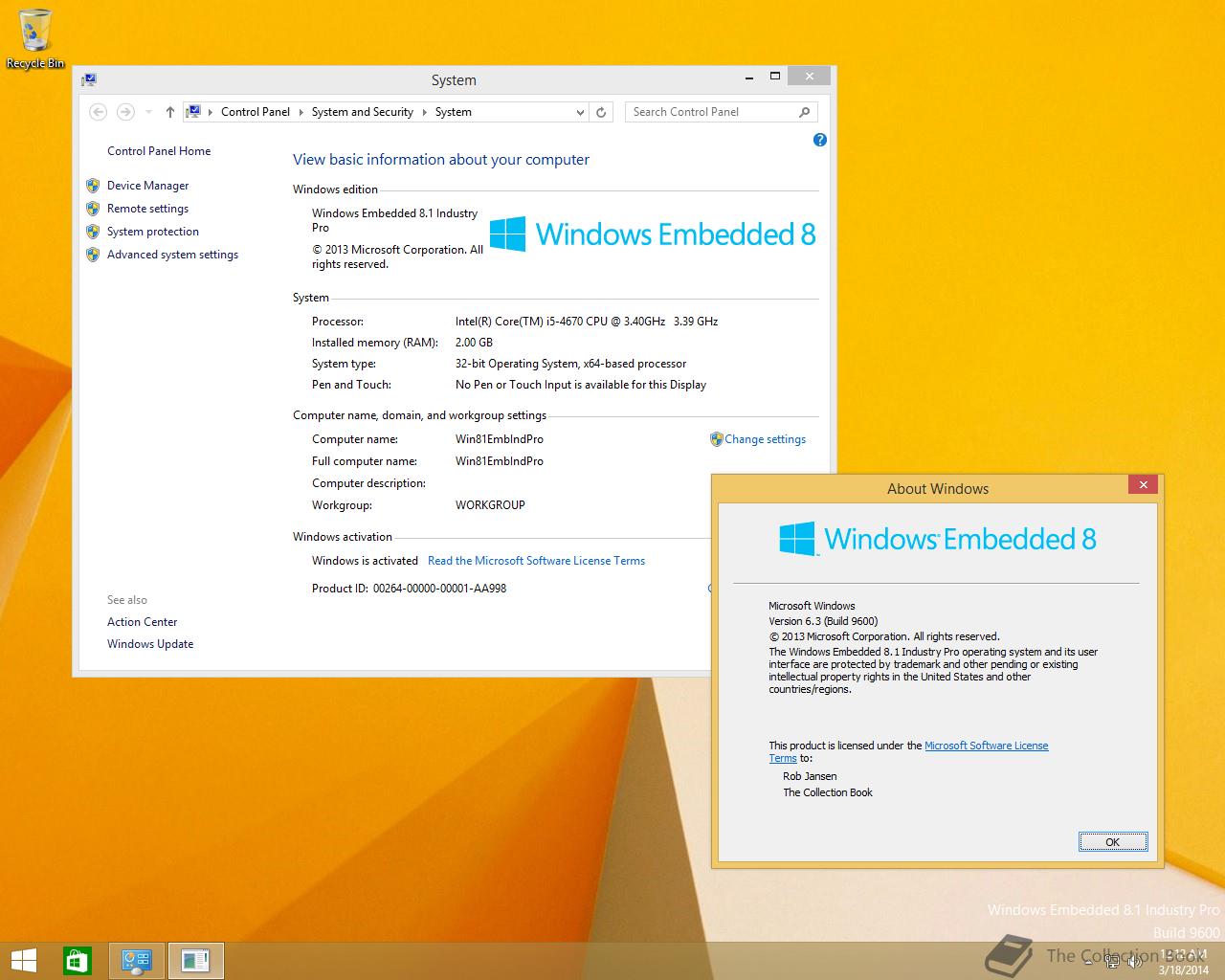Screen dimensions: 1225x980
Task: Expand chevron after Control Panel breadcrumb
Action: coord(301,112)
